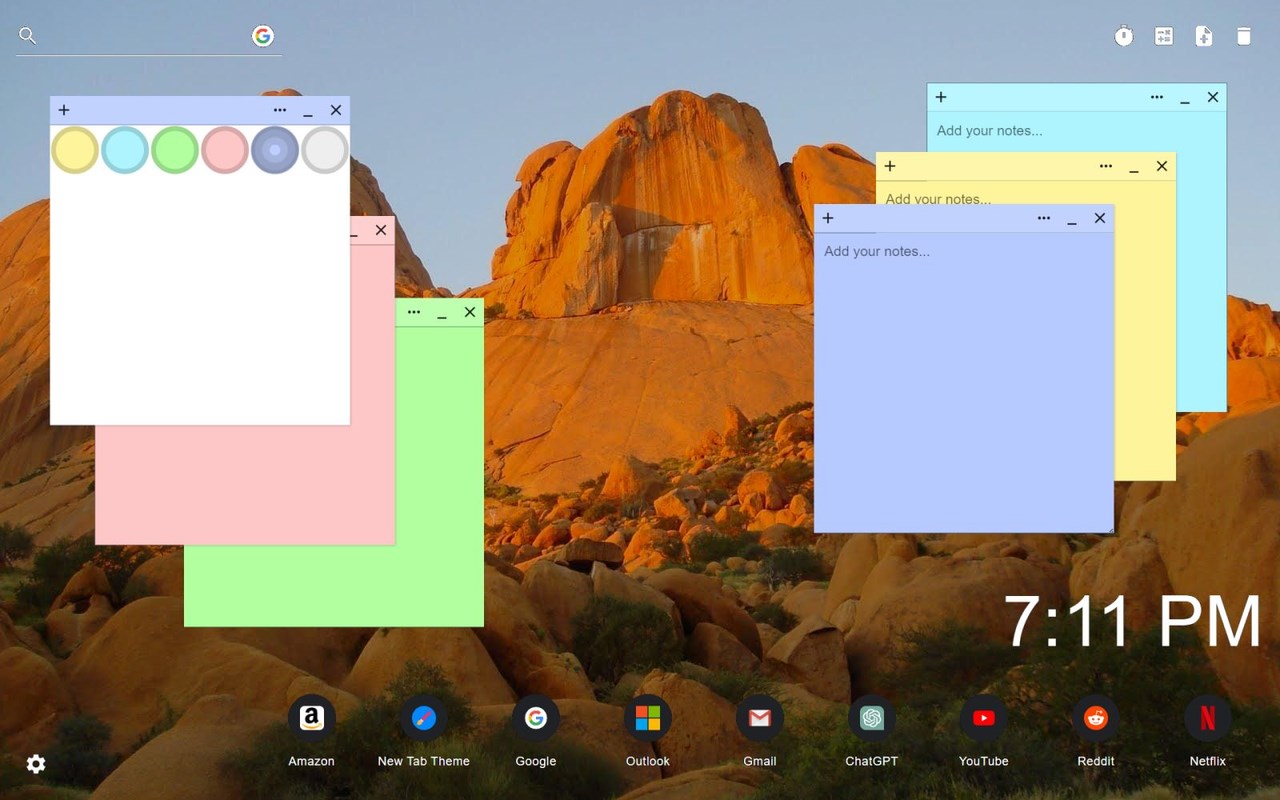Click the plus icon on the yellow note
The height and width of the screenshot is (800, 1280).
click(890, 166)
